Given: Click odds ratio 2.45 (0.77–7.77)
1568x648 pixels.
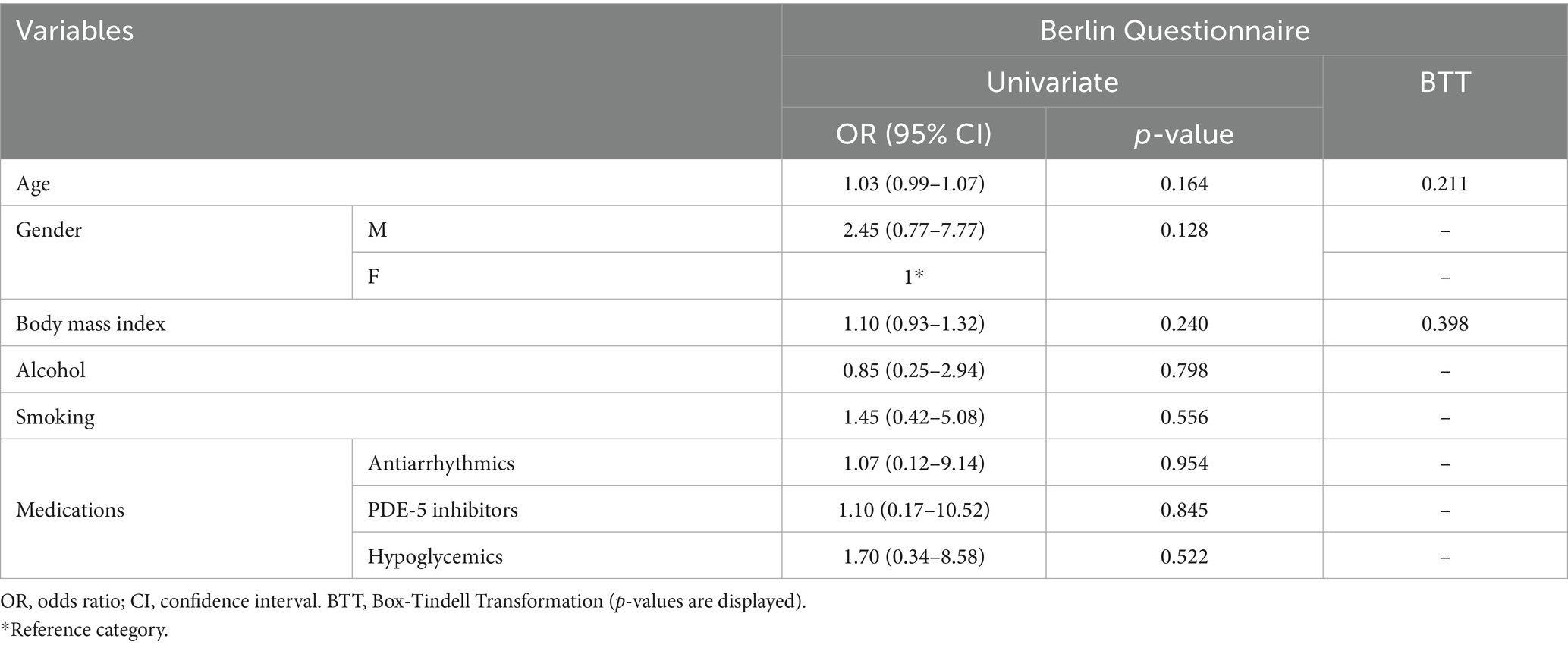Looking at the screenshot, I should [913, 230].
